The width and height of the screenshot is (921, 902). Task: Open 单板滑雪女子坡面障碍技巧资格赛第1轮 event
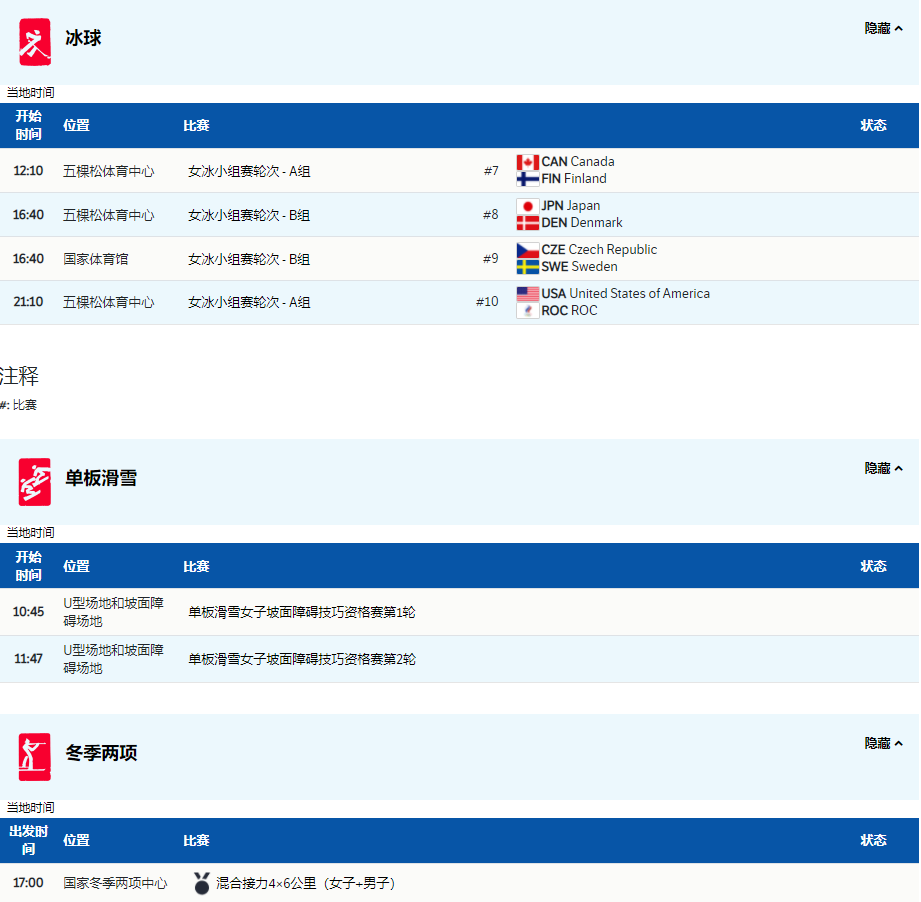pyautogui.click(x=302, y=612)
